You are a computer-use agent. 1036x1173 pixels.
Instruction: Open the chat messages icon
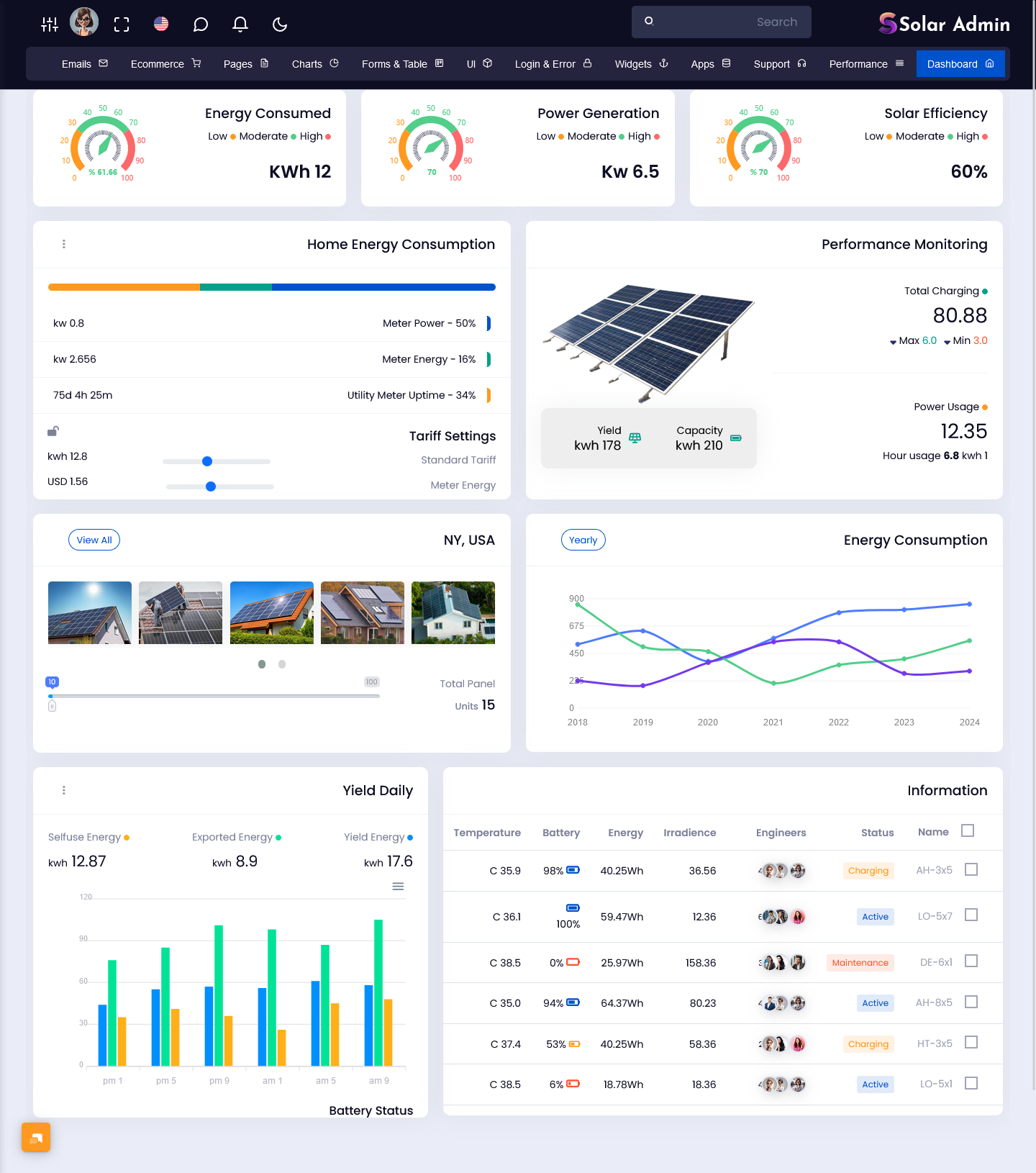(201, 24)
